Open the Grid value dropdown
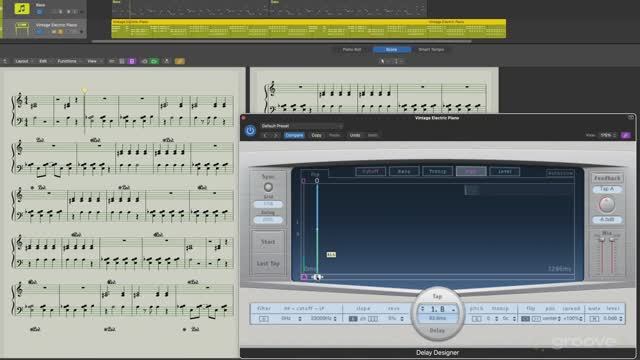The width and height of the screenshot is (640, 360). coord(268,204)
